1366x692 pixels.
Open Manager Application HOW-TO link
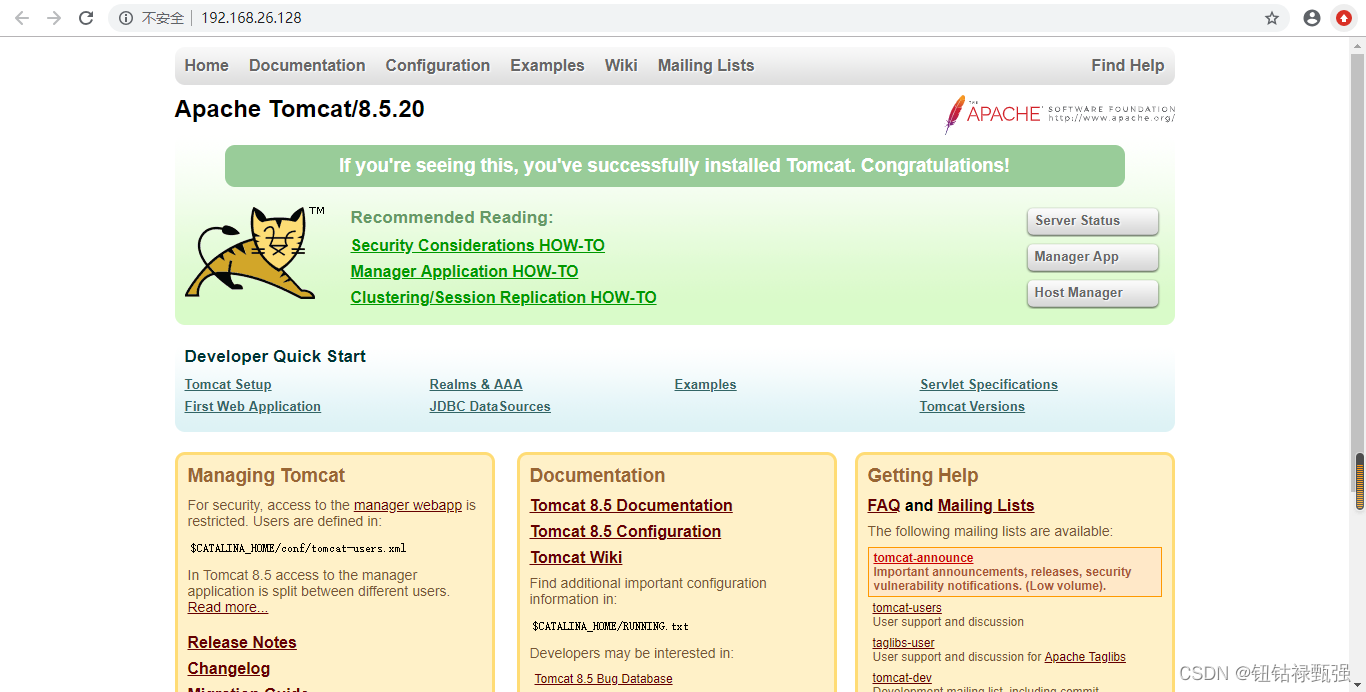pos(464,271)
